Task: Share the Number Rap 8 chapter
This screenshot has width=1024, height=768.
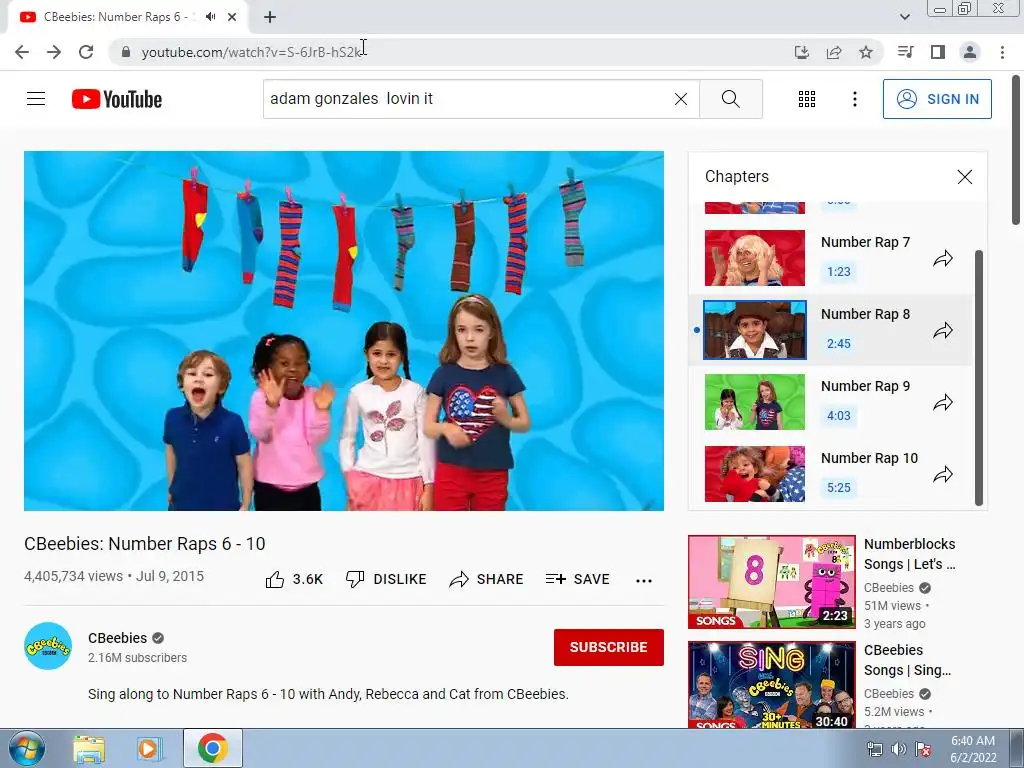Action: pos(943,330)
